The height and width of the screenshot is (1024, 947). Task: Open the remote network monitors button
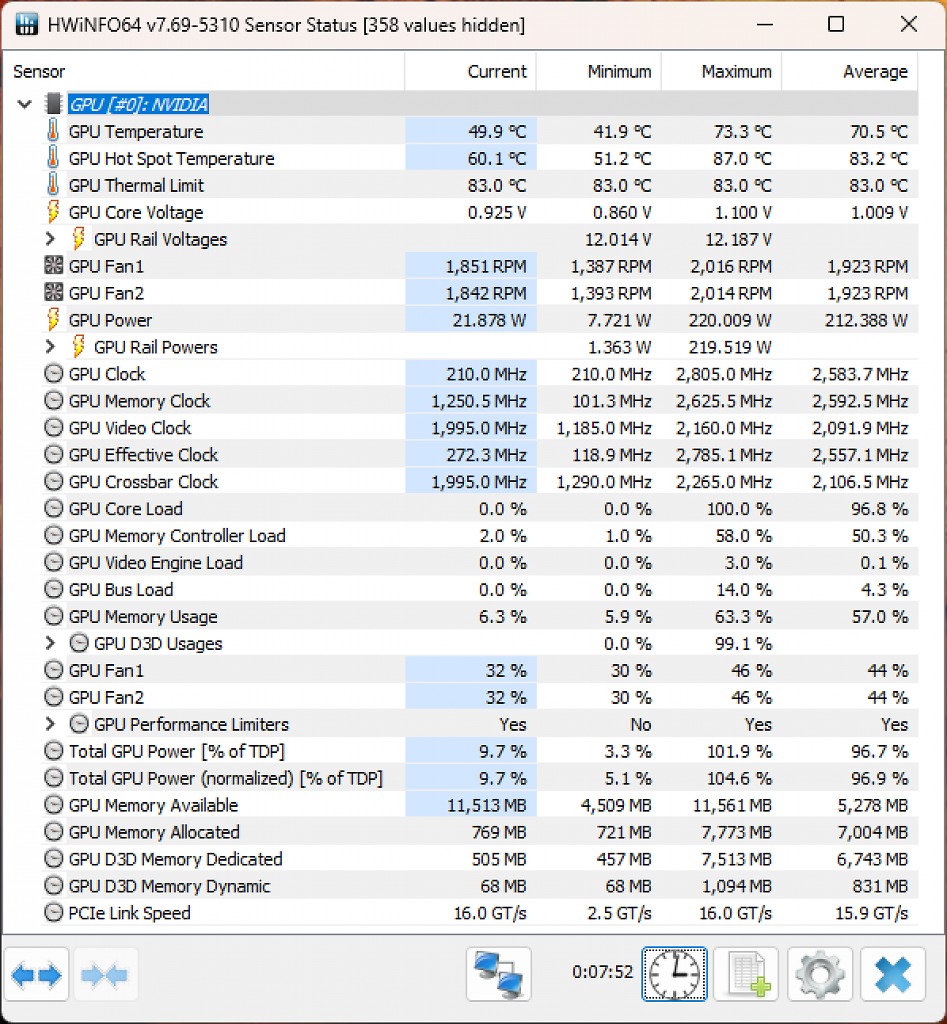(499, 974)
